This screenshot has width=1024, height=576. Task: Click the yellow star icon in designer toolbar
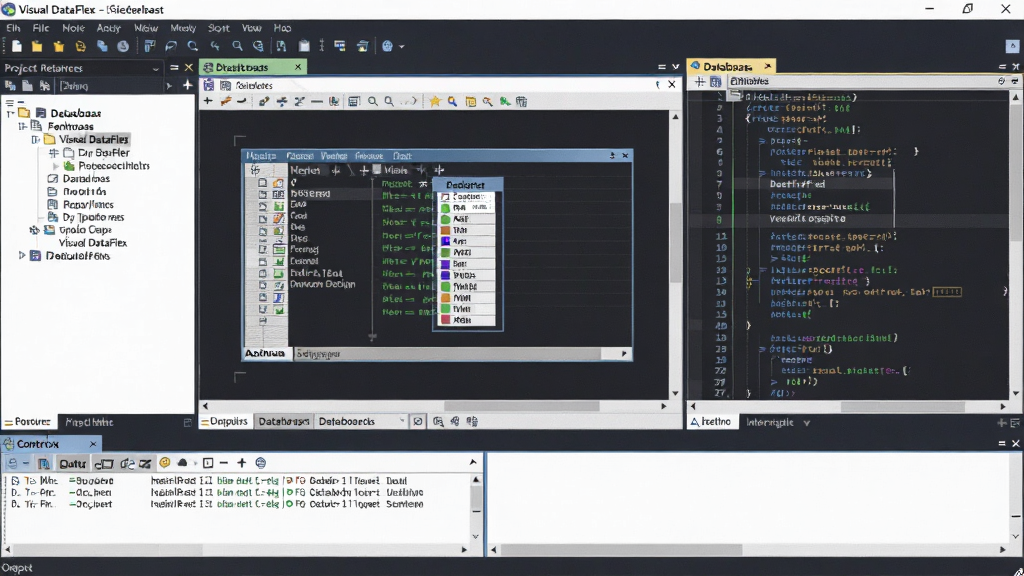435,101
